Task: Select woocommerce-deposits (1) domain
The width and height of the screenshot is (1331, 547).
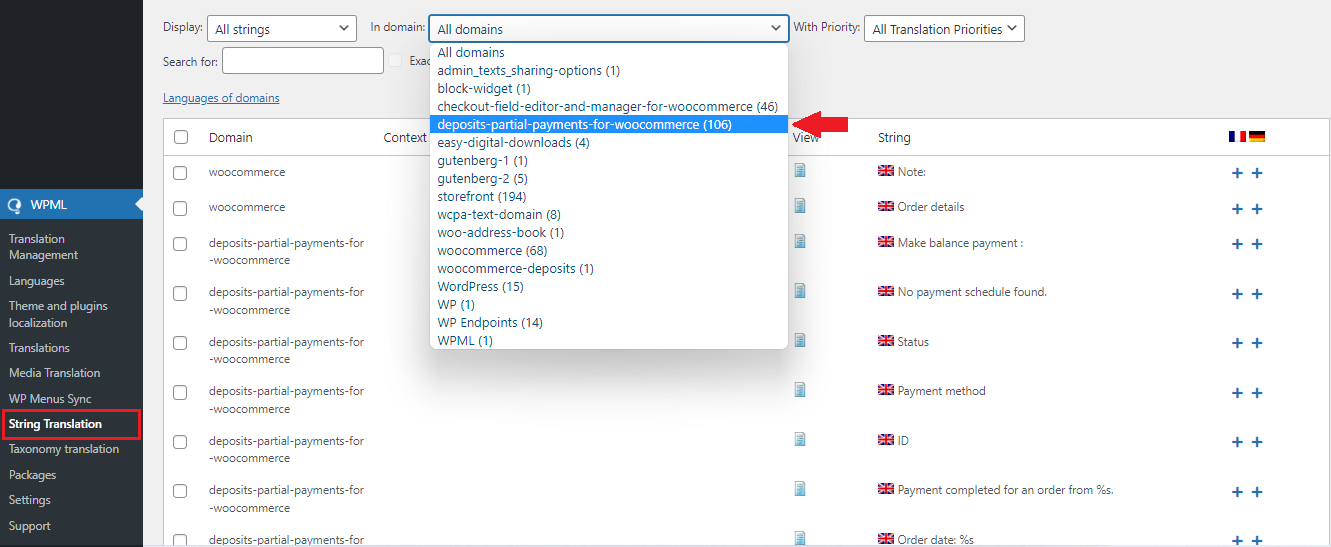Action: pos(609,269)
